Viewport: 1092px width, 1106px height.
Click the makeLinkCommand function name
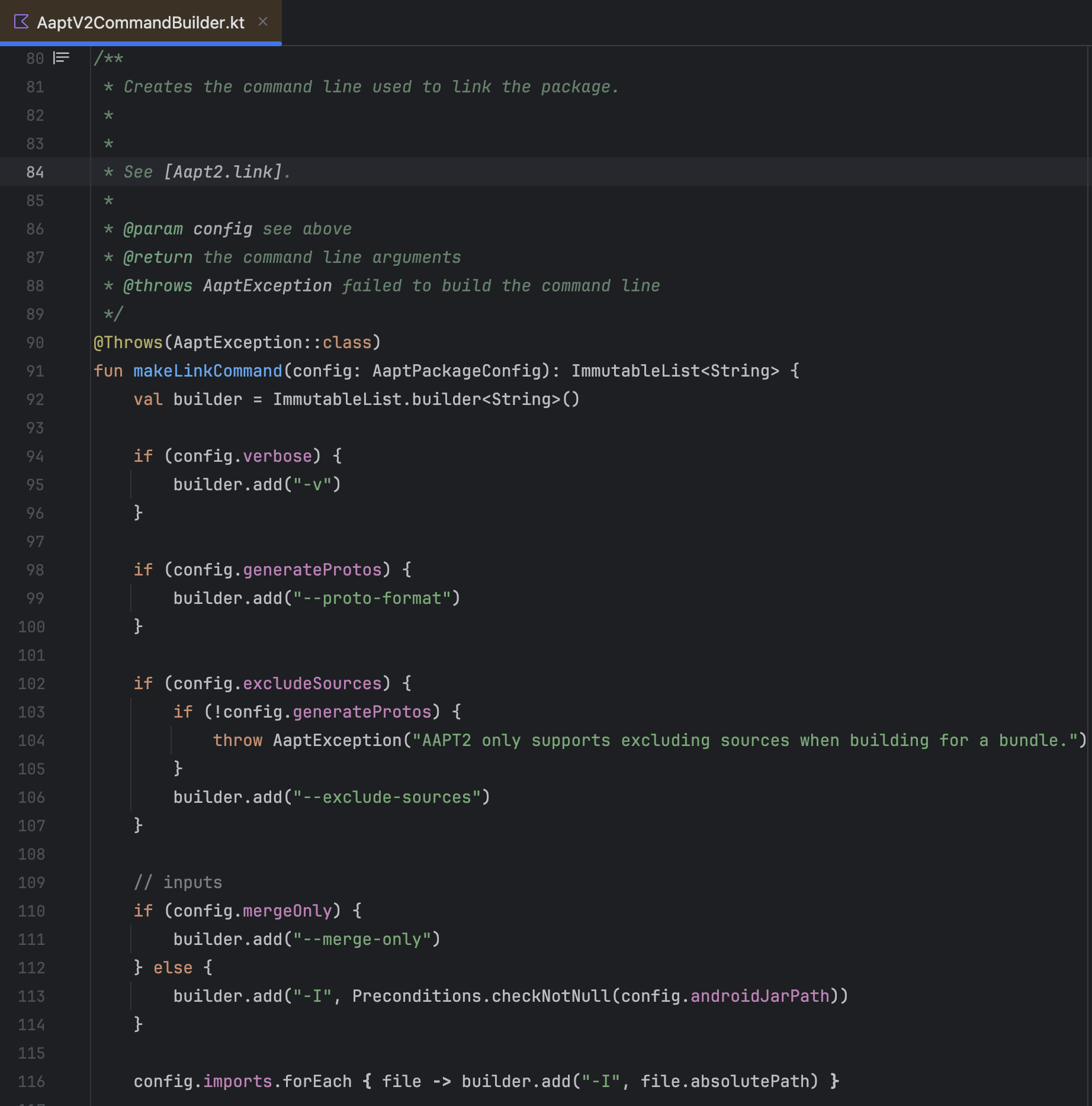click(208, 371)
